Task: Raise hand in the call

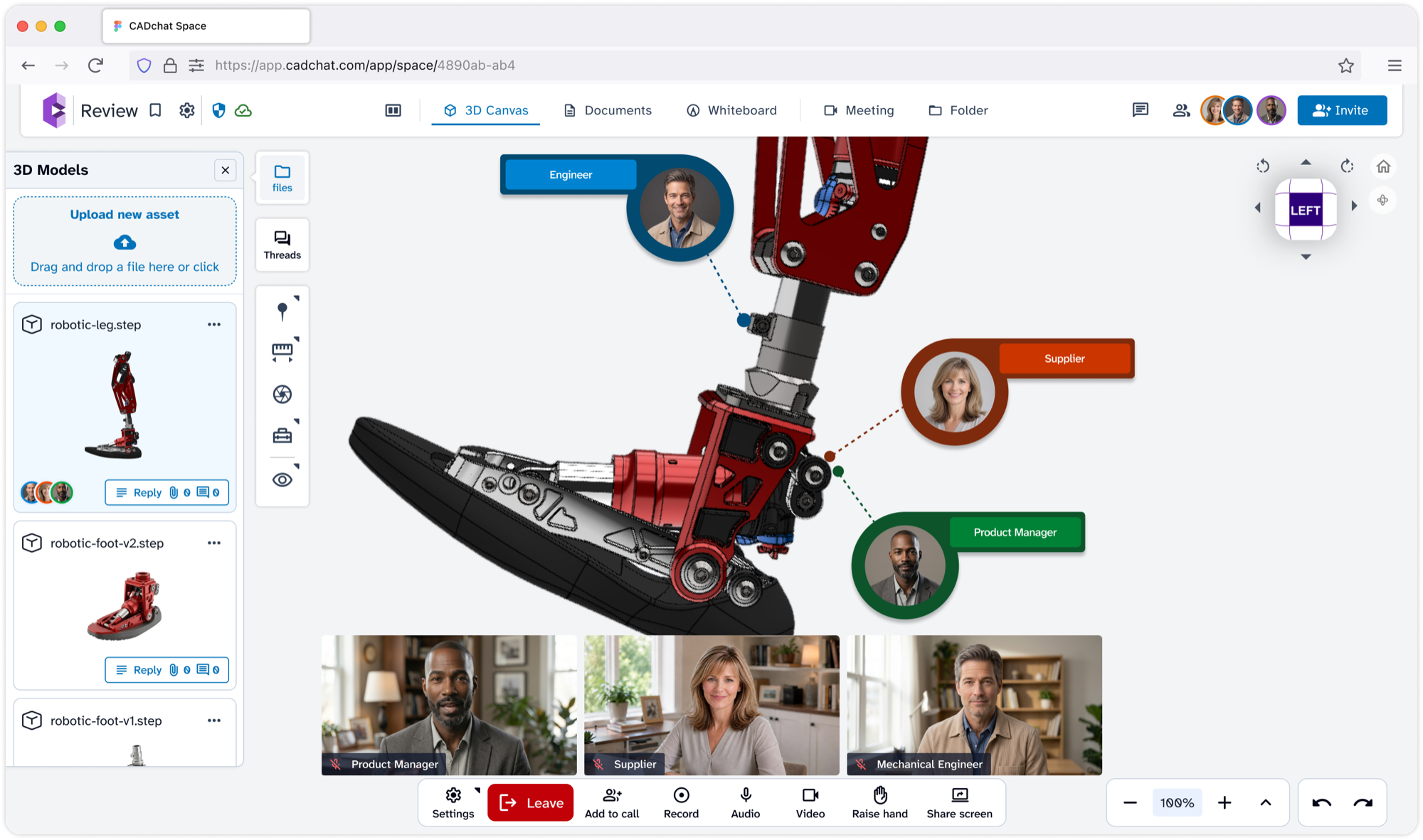Action: click(880, 802)
